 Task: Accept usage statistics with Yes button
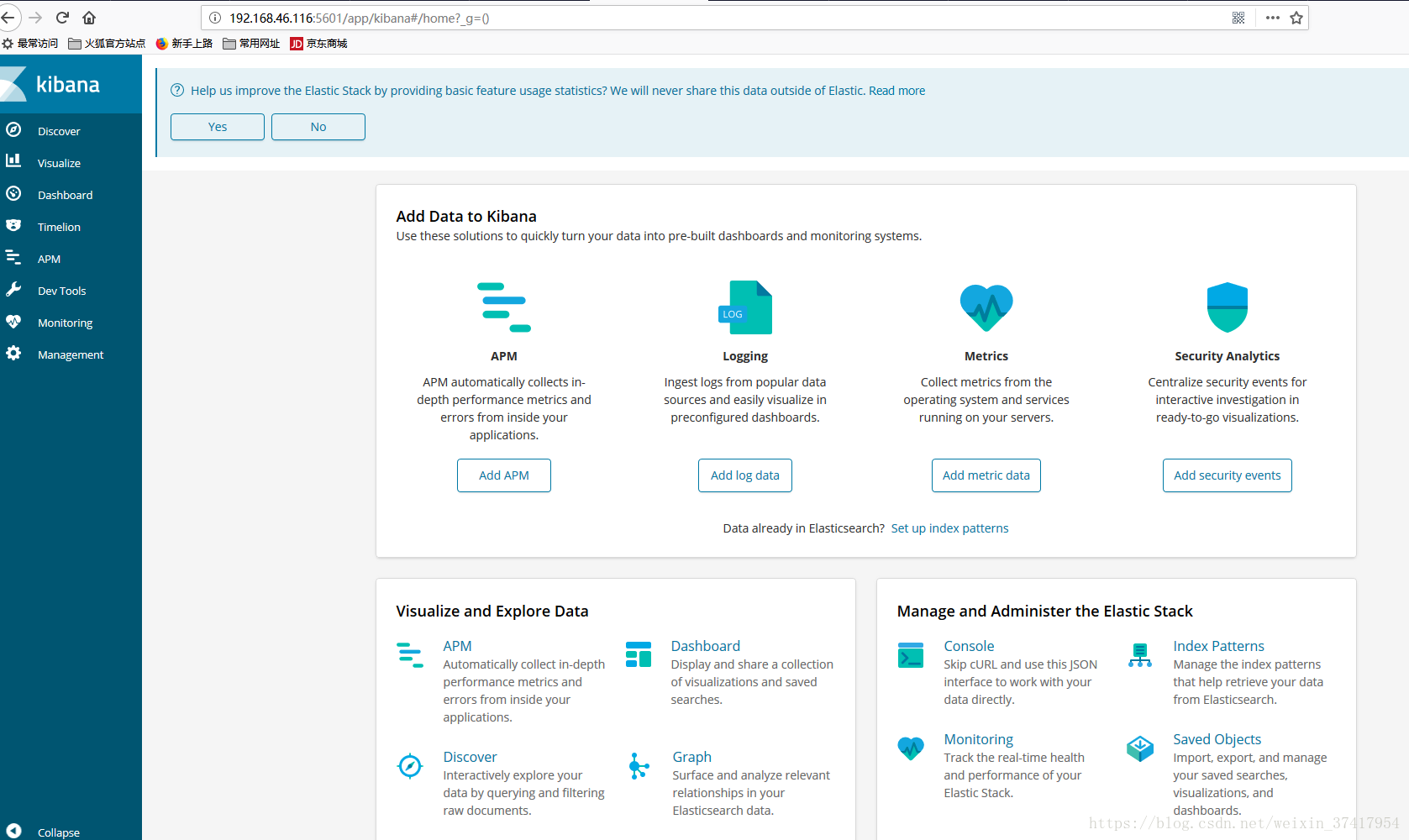tap(218, 127)
